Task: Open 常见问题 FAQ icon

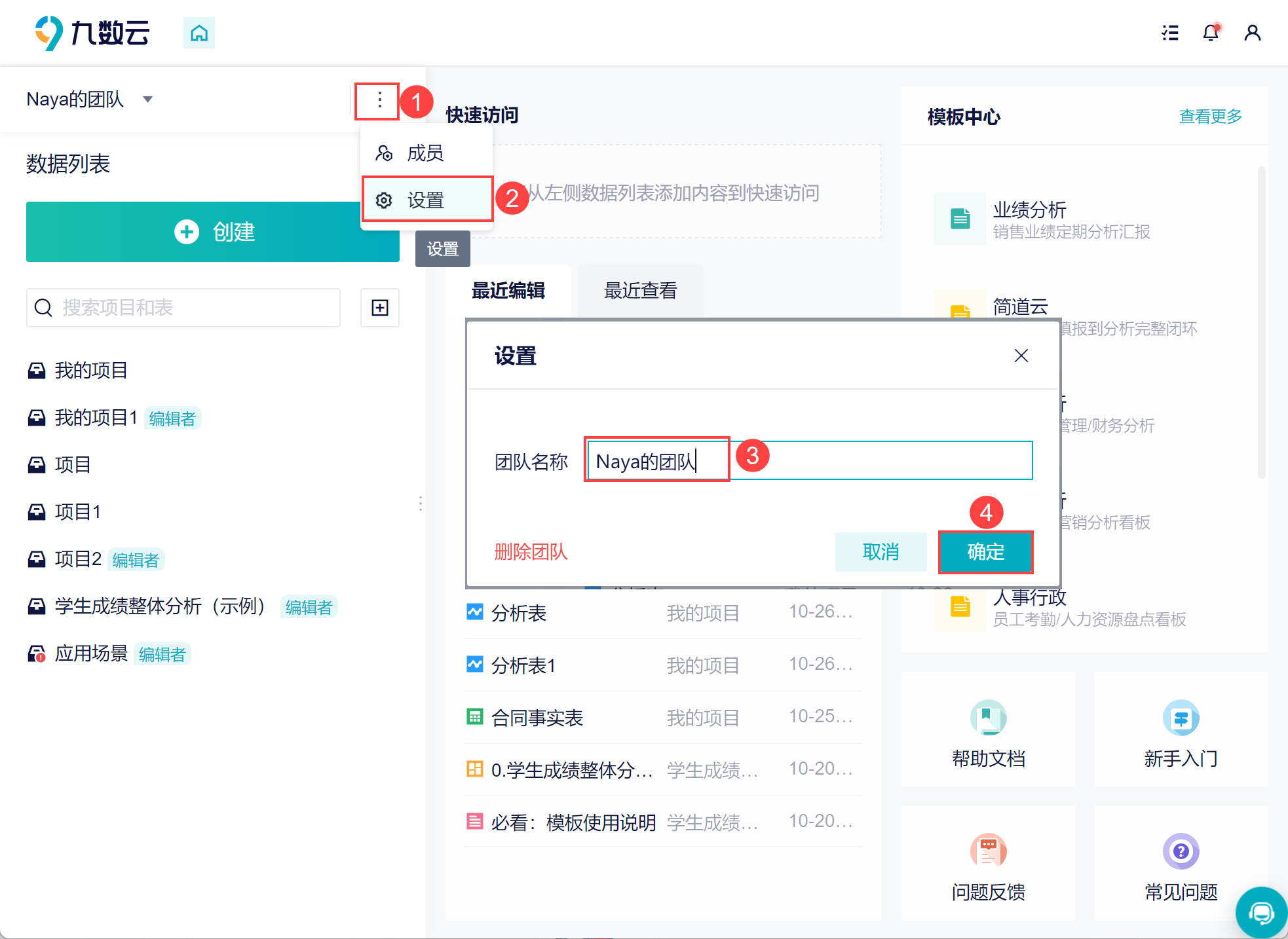Action: click(x=1181, y=851)
